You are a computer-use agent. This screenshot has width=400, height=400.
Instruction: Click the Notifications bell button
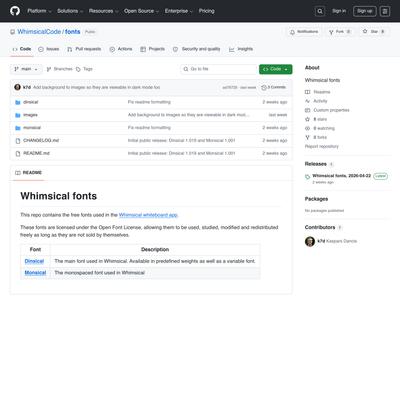click(x=304, y=32)
